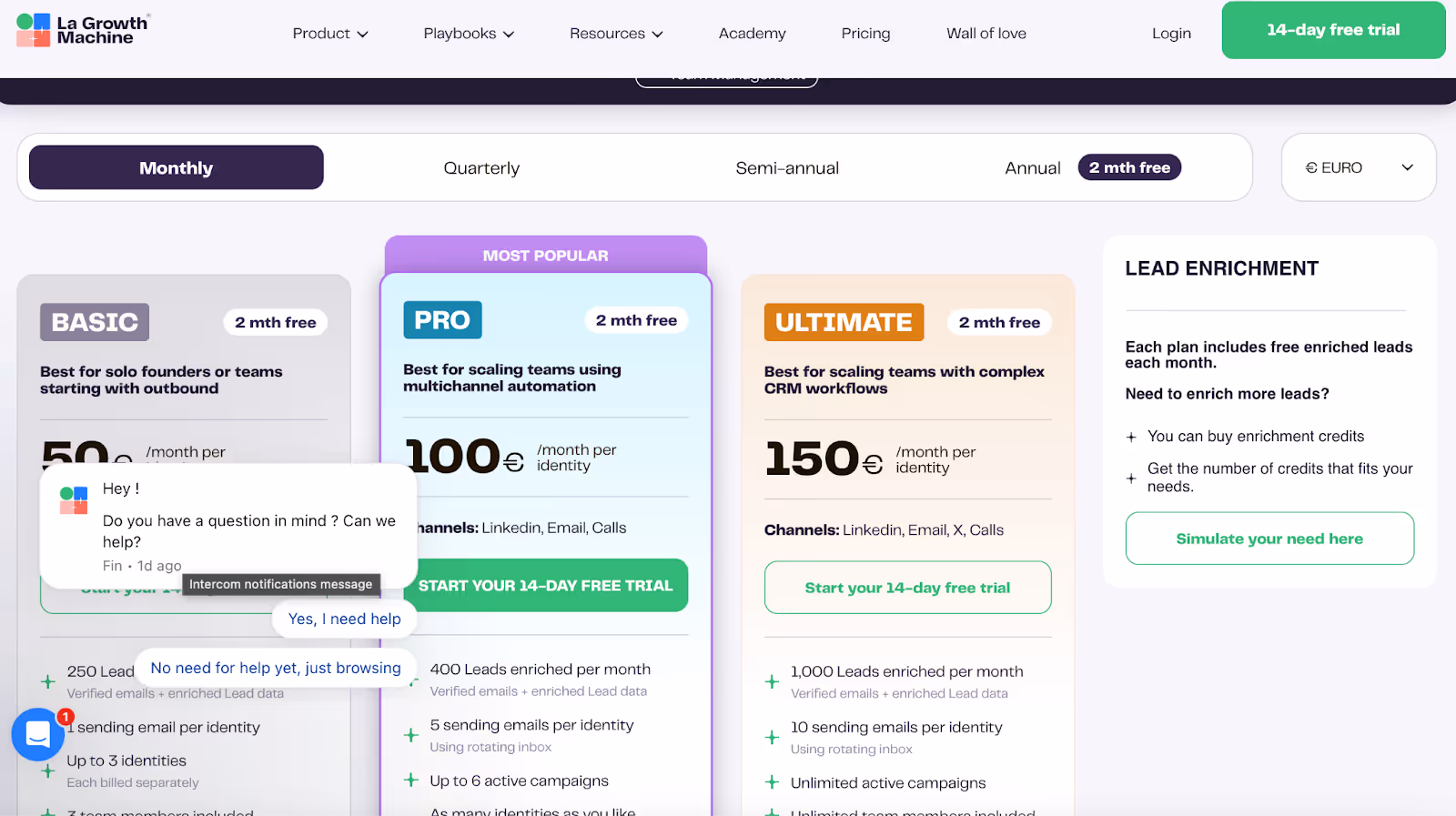Viewport: 1456px width, 816px height.
Task: Click the '2 mth free' badge beside Annual
Action: click(x=1129, y=167)
